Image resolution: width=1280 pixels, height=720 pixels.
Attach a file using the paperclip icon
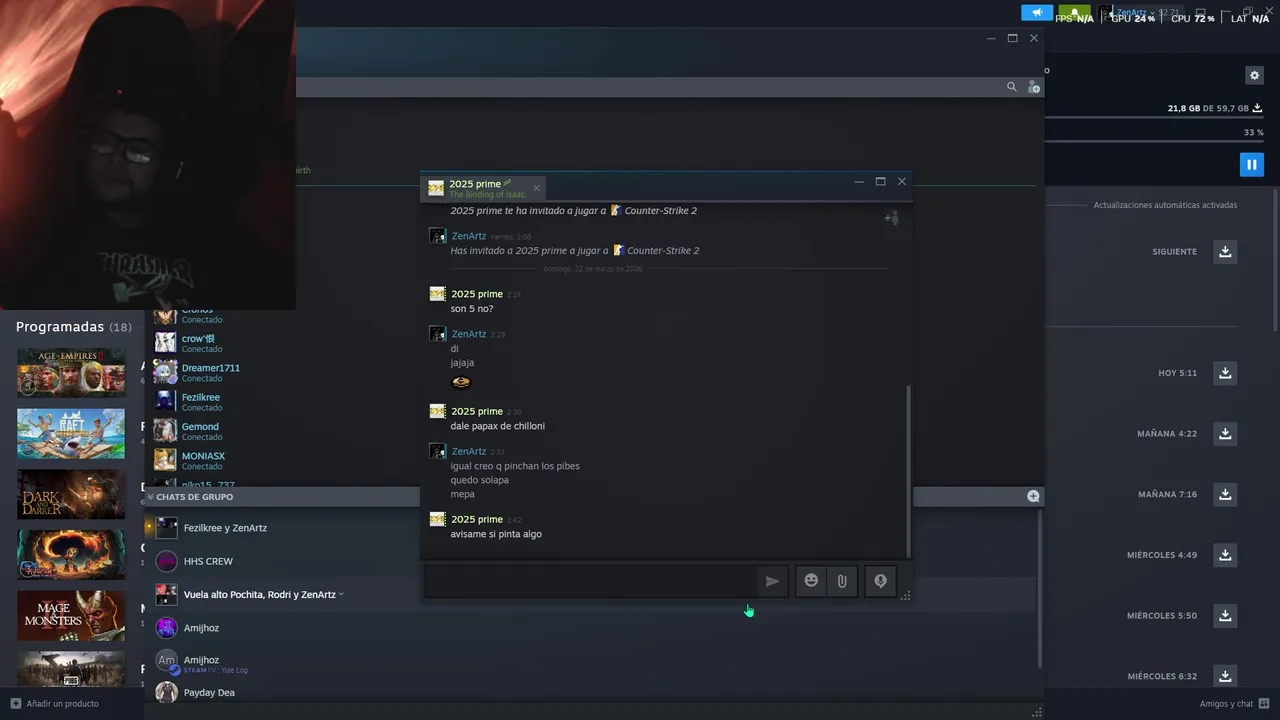pyautogui.click(x=842, y=581)
